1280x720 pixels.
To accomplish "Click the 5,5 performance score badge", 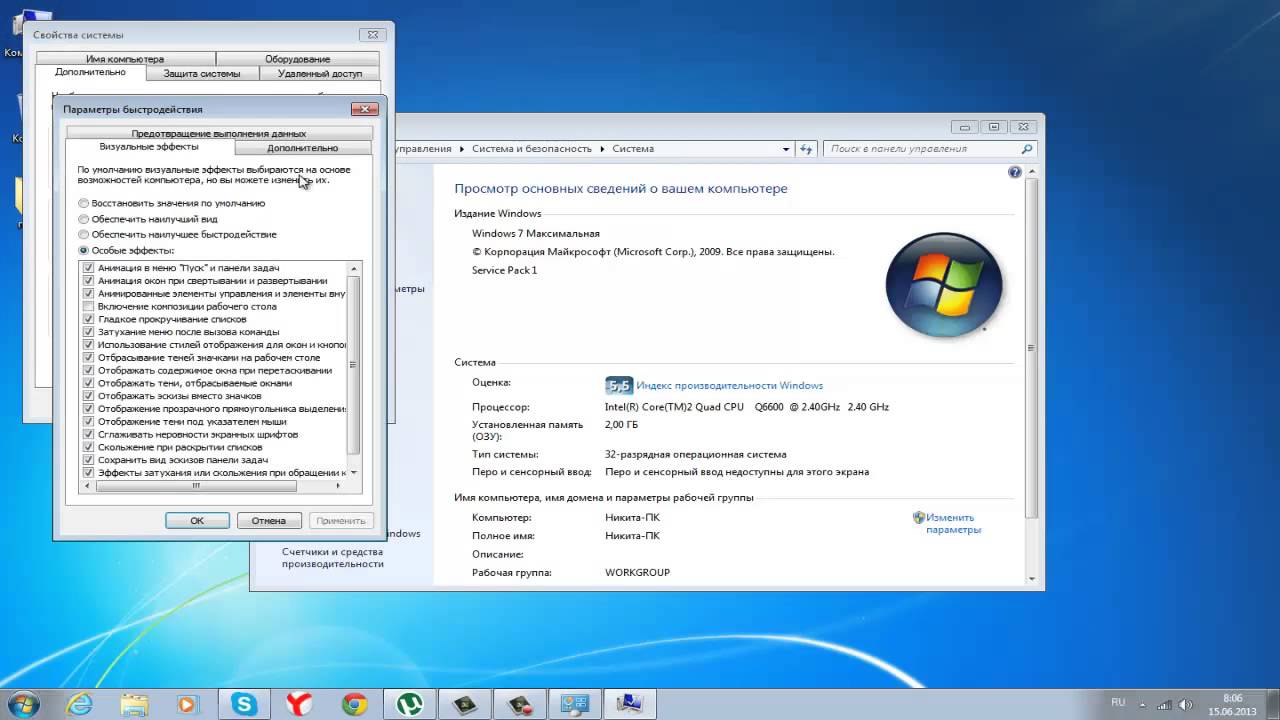I will pos(619,385).
